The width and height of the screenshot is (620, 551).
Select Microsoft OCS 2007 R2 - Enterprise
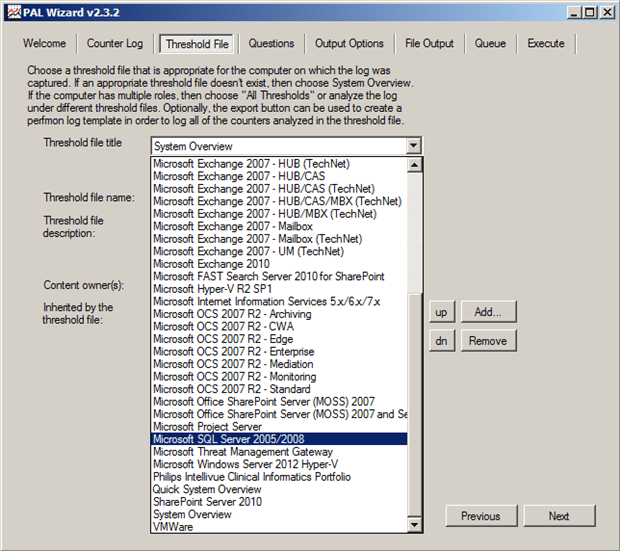click(279, 352)
